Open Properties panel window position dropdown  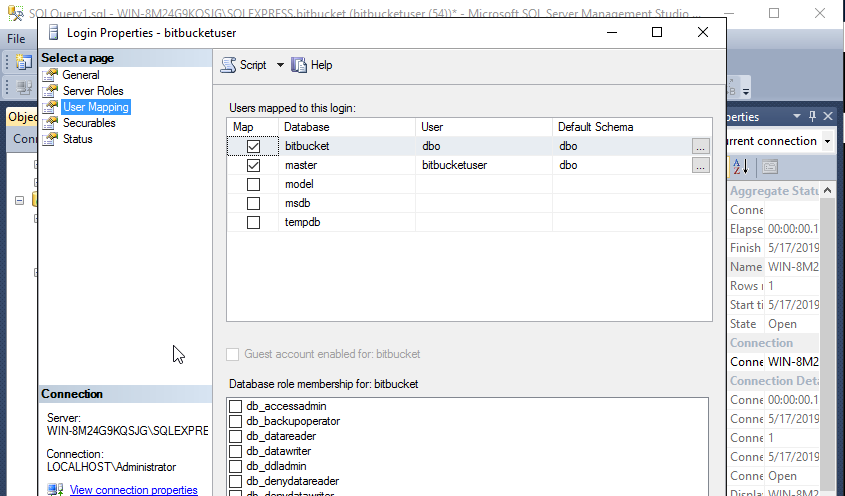(x=797, y=116)
